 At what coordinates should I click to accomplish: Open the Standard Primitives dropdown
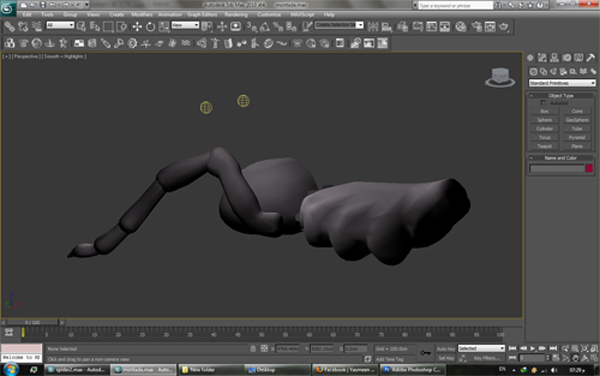tap(562, 83)
